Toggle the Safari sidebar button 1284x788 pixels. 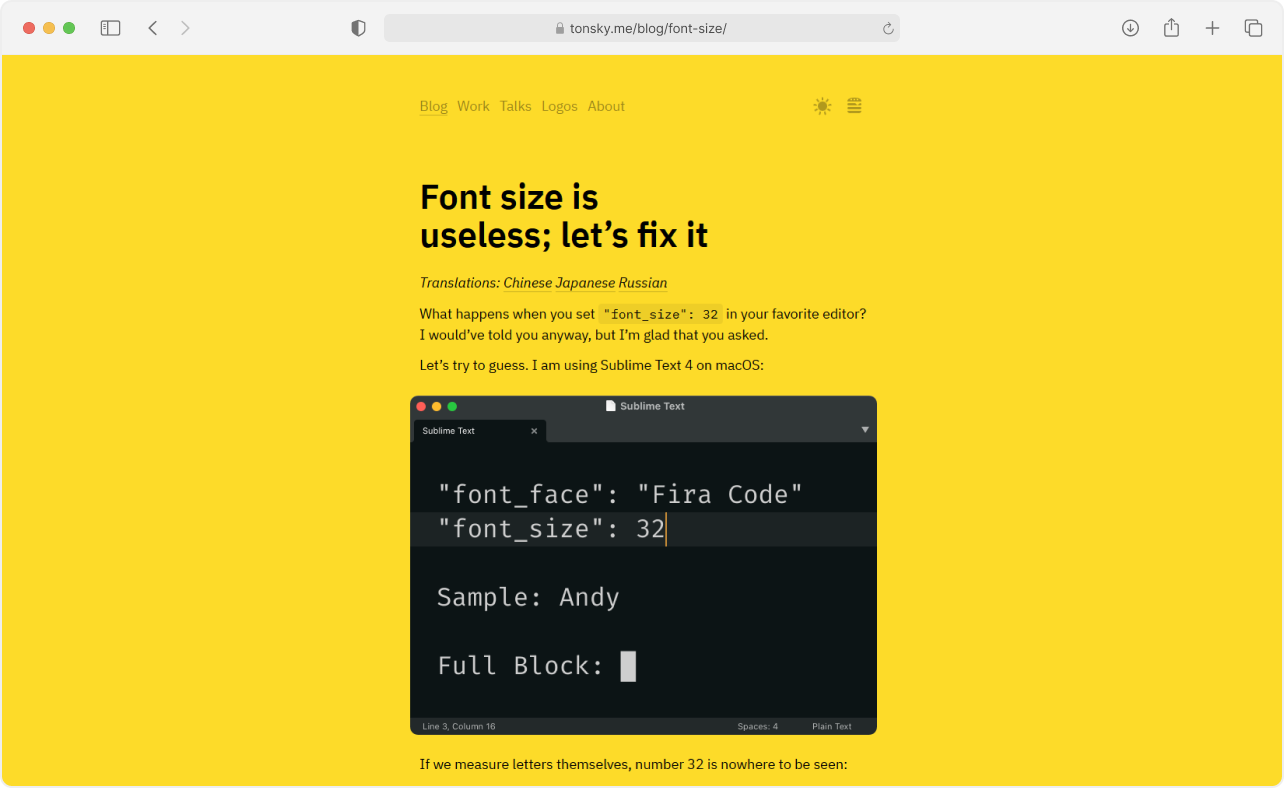coord(111,28)
